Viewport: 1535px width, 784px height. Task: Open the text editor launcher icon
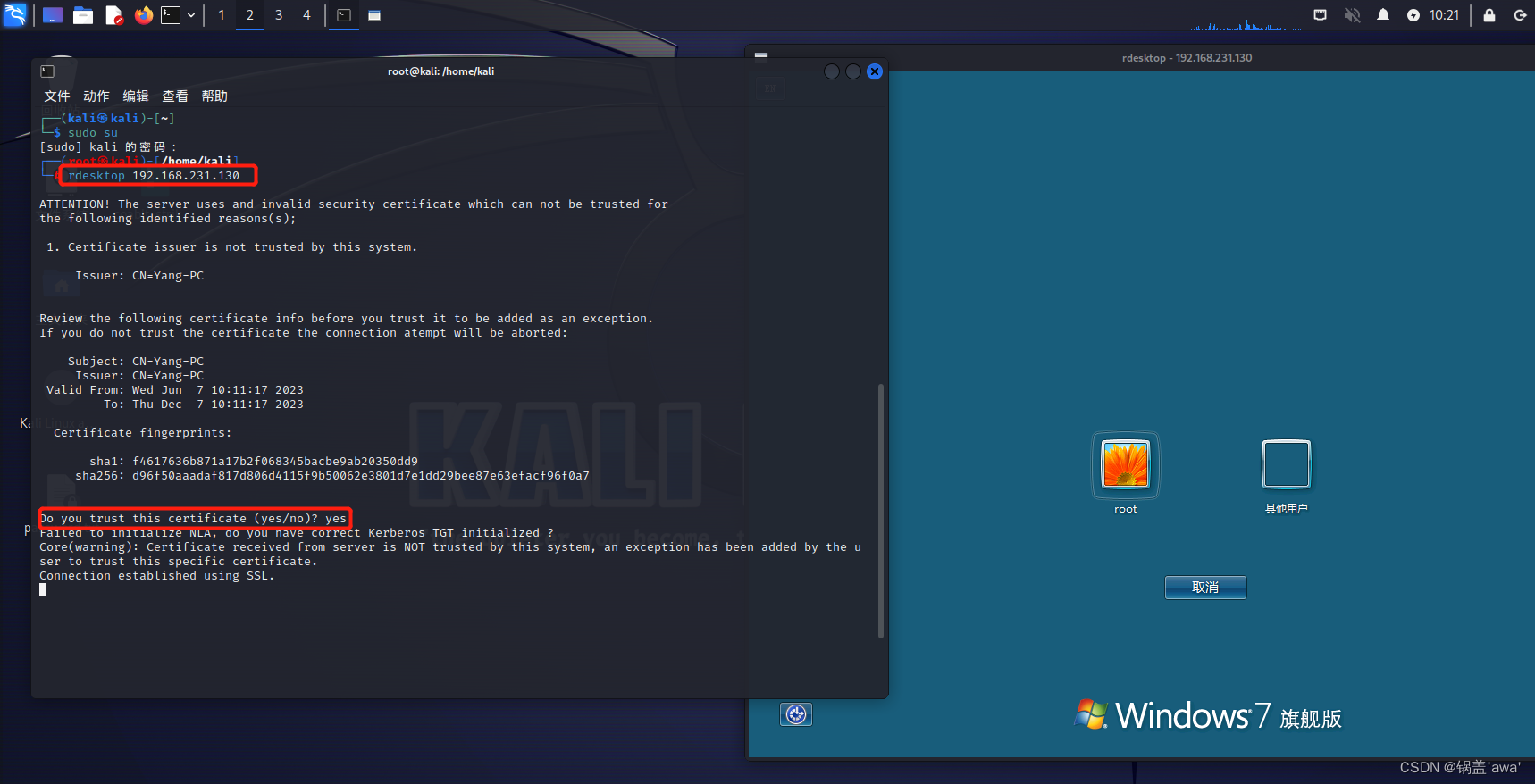pos(113,15)
